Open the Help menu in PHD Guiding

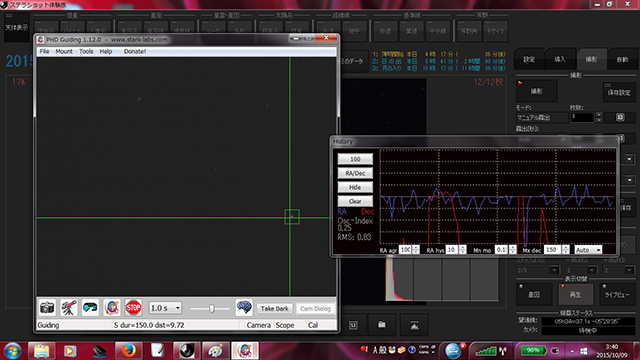tap(106, 51)
